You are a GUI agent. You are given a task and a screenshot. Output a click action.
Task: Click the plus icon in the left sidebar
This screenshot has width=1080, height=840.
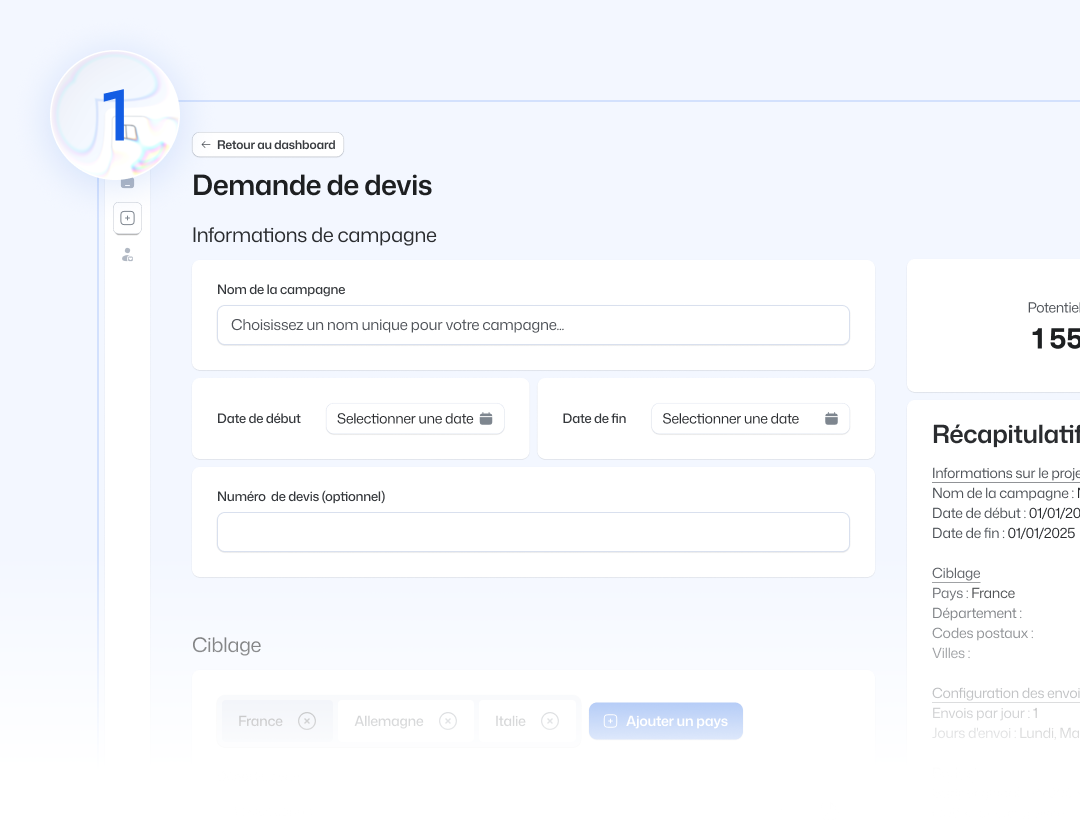click(x=127, y=218)
